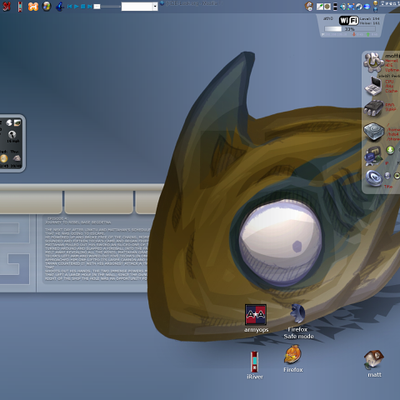Start playback in the media applet

coord(76,6)
